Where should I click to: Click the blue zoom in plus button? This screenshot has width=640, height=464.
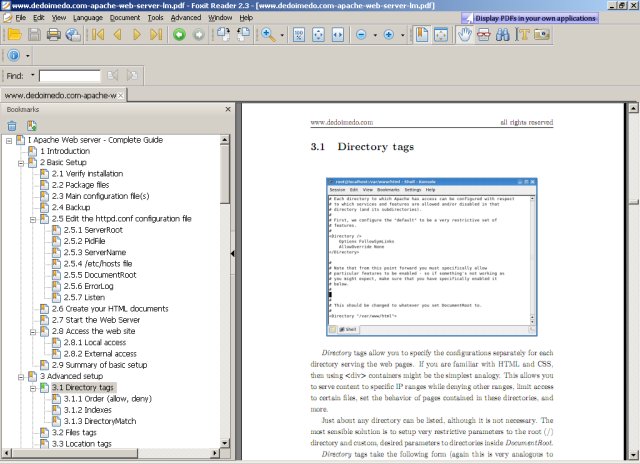pyautogui.click(x=389, y=35)
